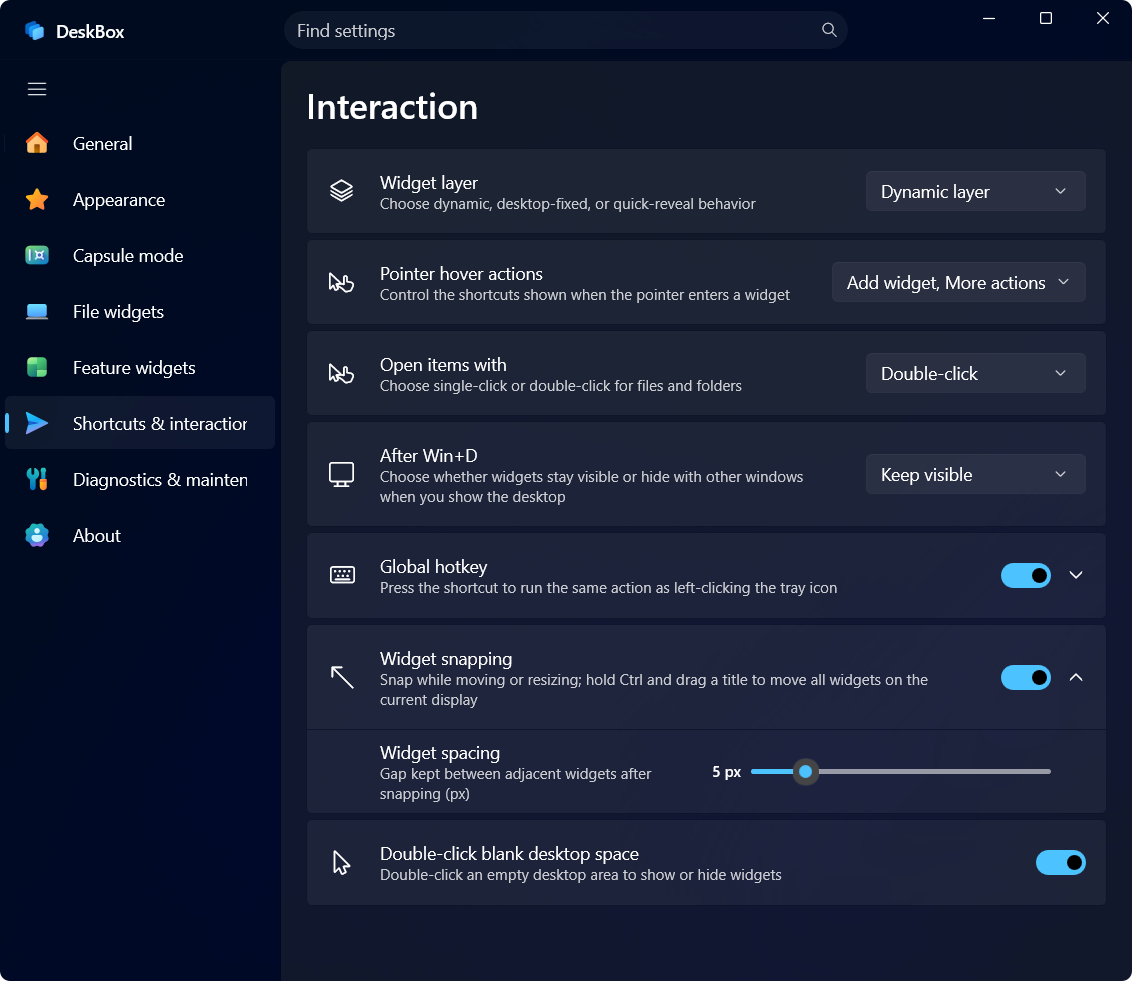Toggle Double-click blank desktop space off
The width and height of the screenshot is (1132, 981).
pos(1061,863)
